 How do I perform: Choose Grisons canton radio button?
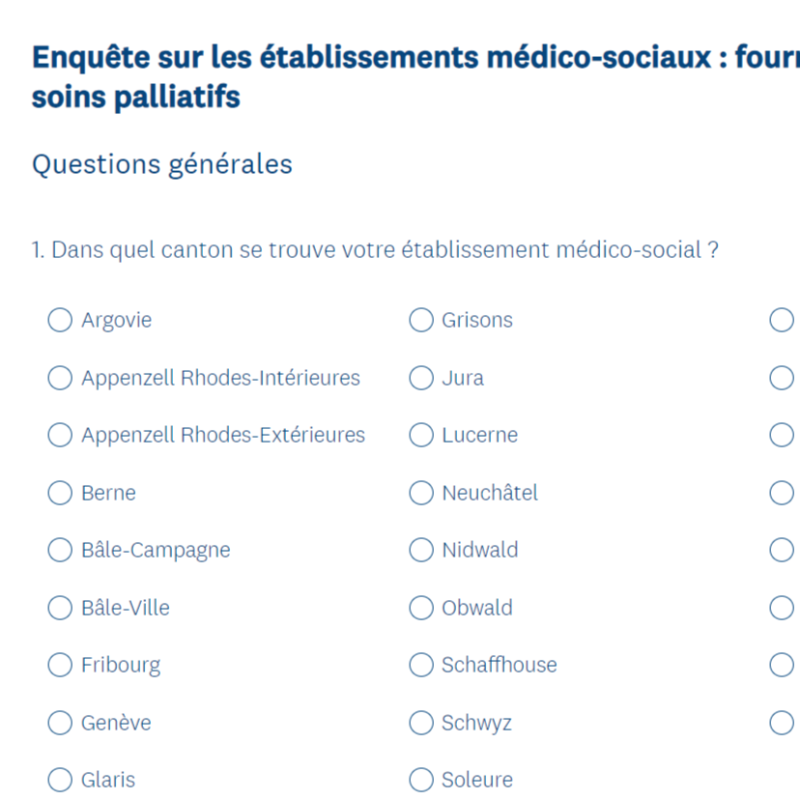421,320
